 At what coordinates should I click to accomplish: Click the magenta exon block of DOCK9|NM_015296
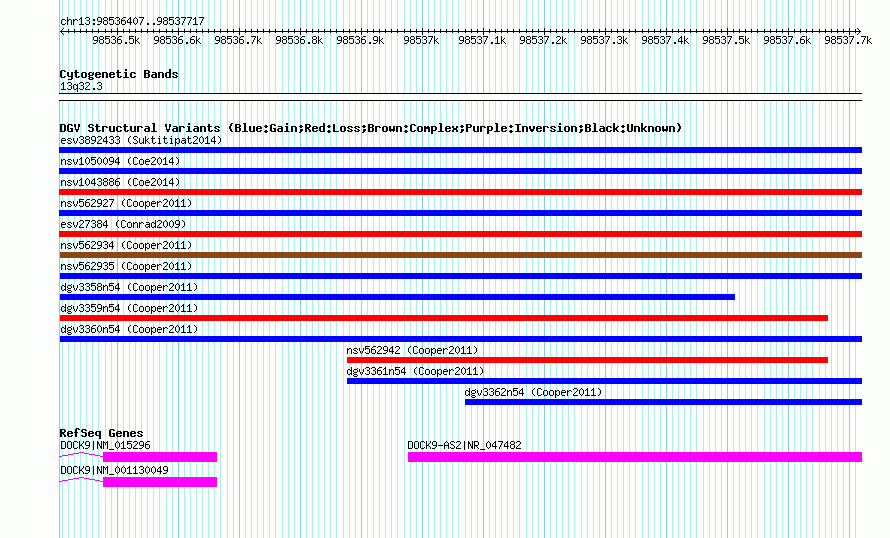coord(160,457)
